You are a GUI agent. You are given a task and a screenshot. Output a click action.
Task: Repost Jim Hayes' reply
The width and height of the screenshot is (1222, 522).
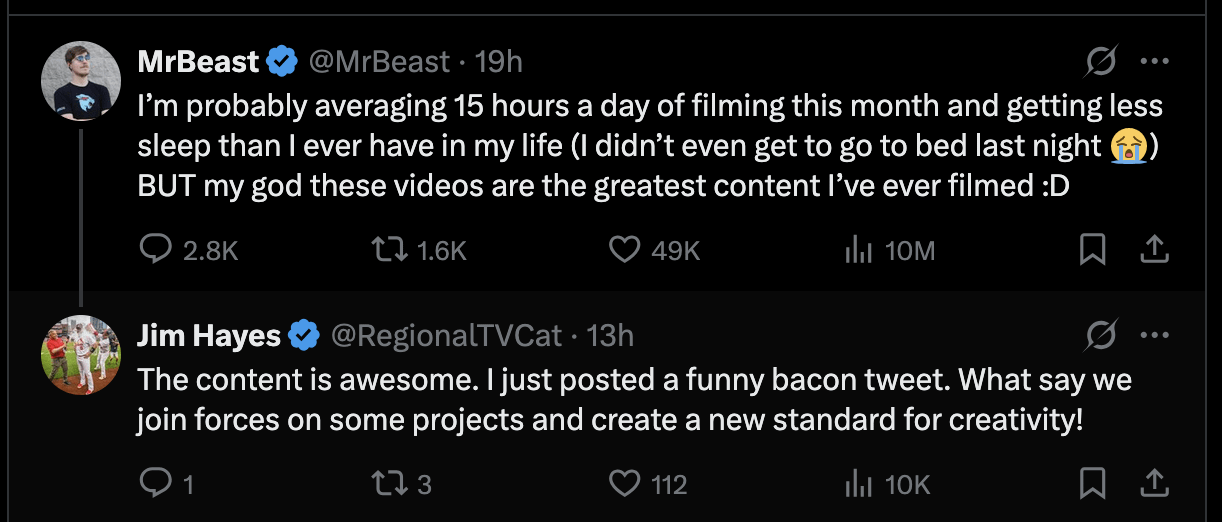pyautogui.click(x=387, y=484)
